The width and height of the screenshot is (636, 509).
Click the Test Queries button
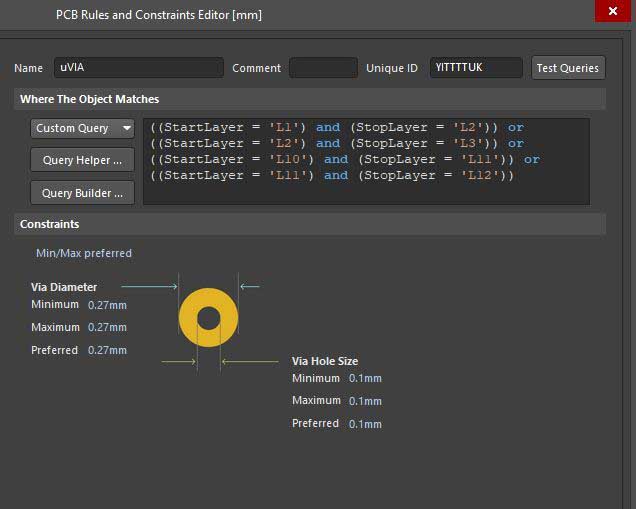[567, 68]
